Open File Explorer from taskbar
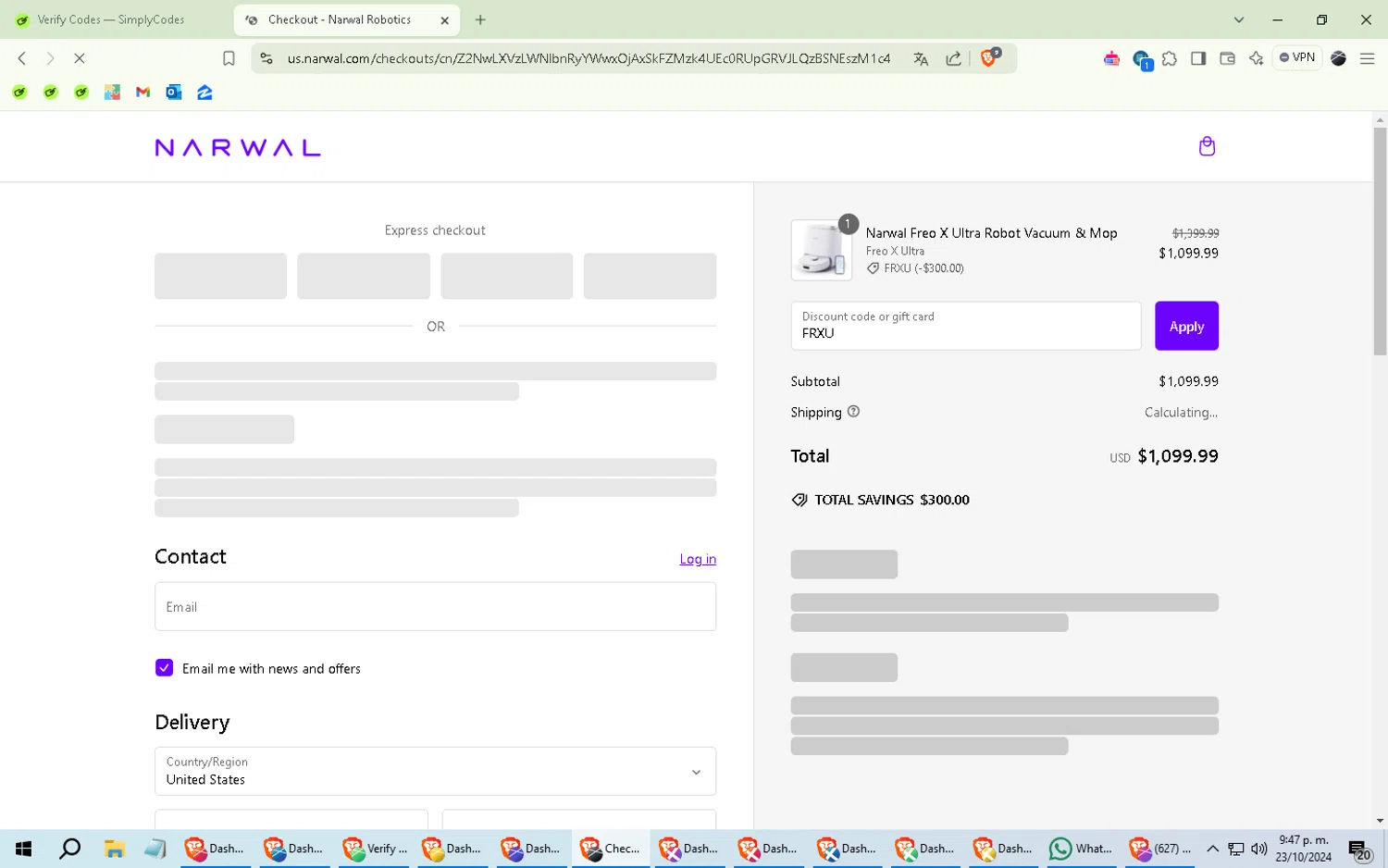Screen dimensions: 1388x868 point(114,849)
